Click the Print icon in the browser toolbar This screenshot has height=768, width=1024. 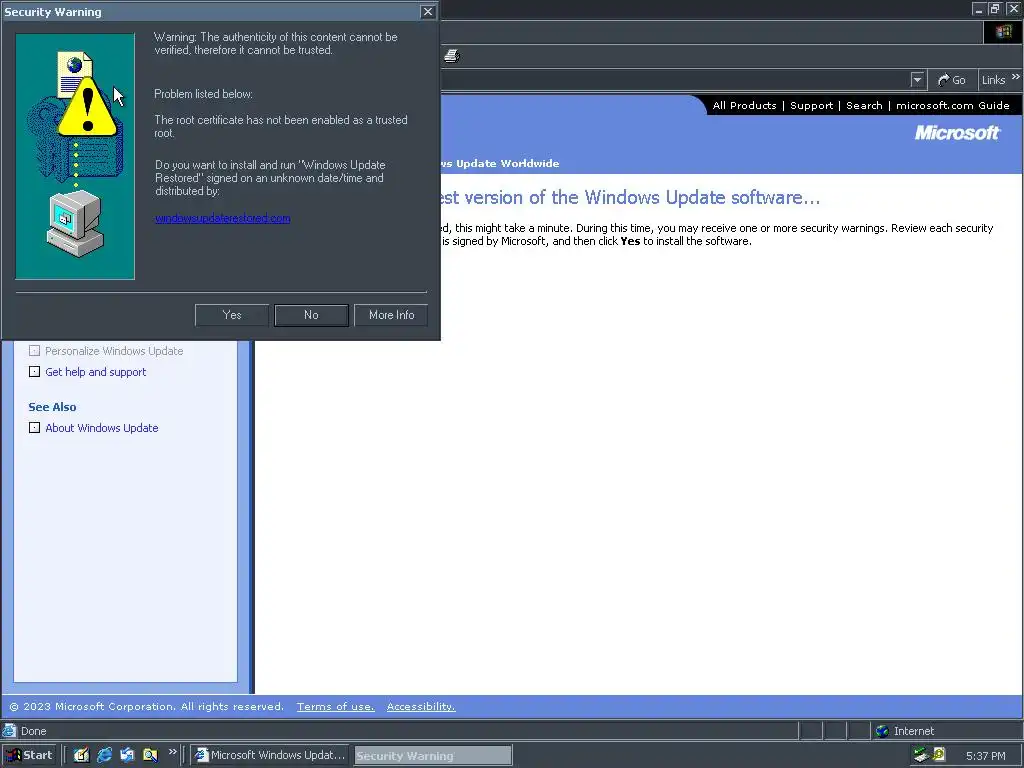pos(452,56)
